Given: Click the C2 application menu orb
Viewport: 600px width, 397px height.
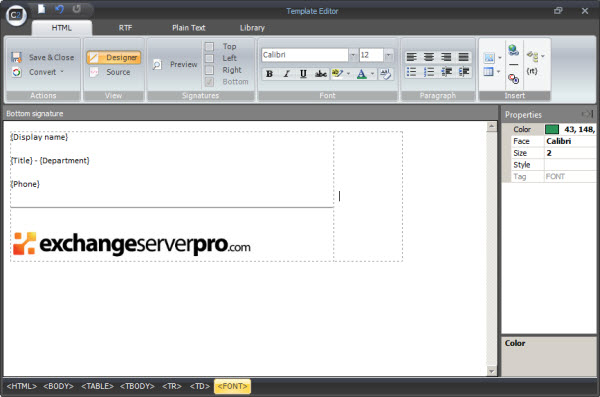Looking at the screenshot, I should click(16, 15).
